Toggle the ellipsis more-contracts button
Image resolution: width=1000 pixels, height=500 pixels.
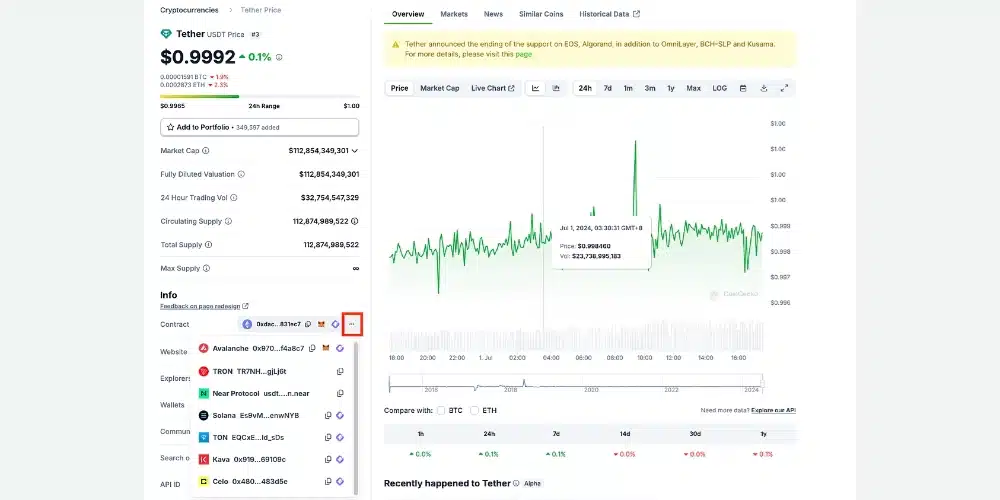click(x=352, y=324)
